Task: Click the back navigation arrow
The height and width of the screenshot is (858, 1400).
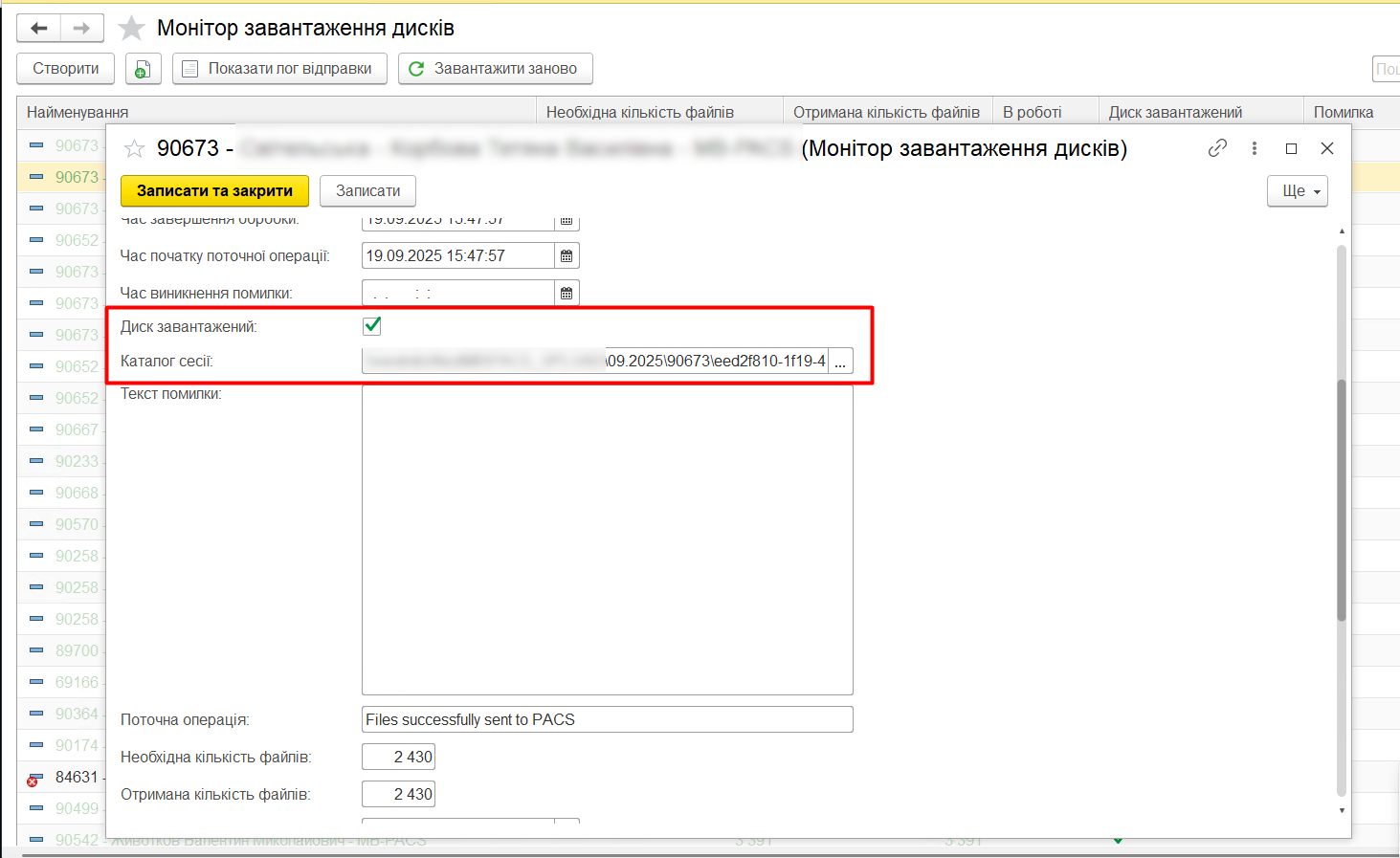Action: pos(39,29)
